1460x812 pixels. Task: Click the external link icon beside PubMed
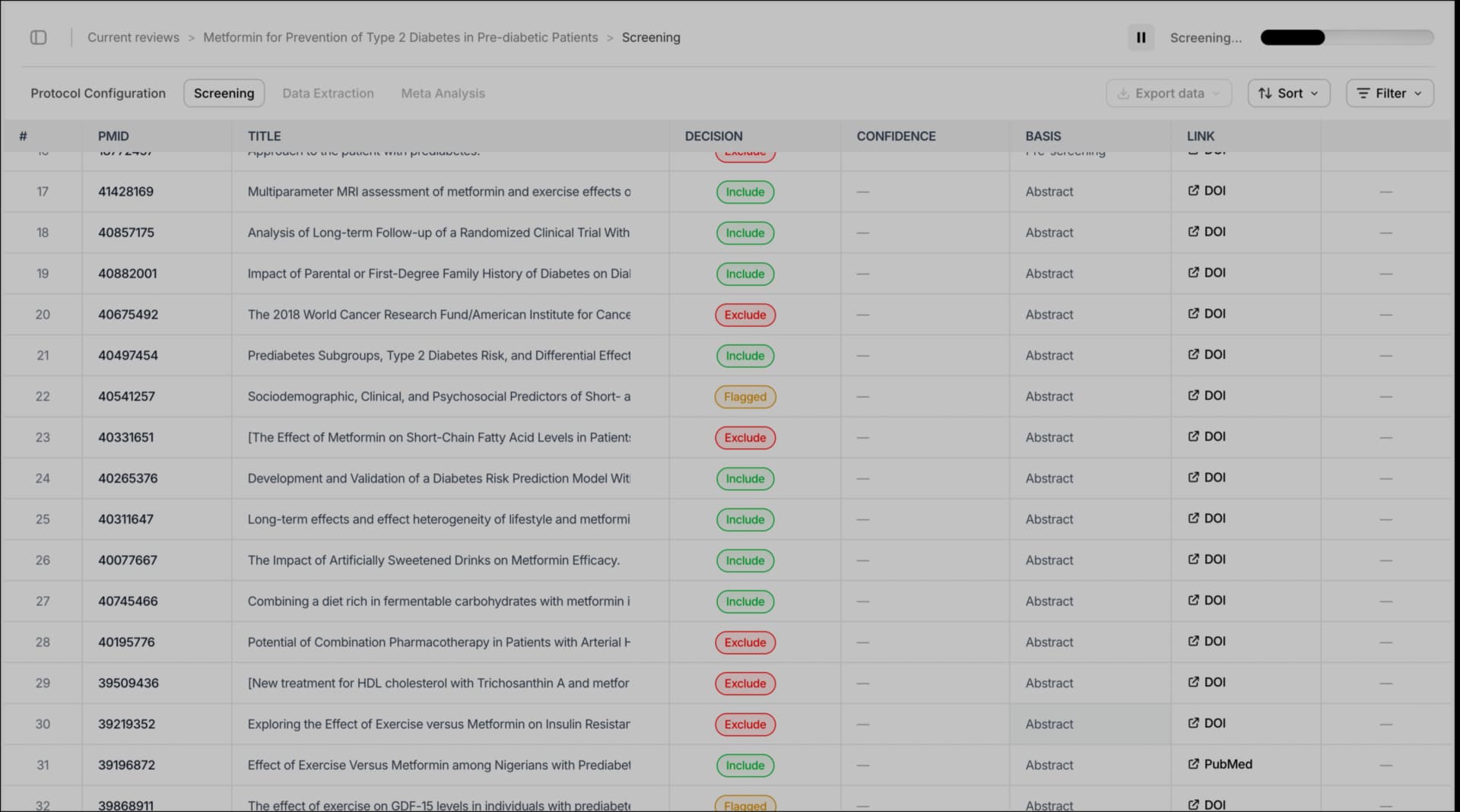click(x=1192, y=764)
